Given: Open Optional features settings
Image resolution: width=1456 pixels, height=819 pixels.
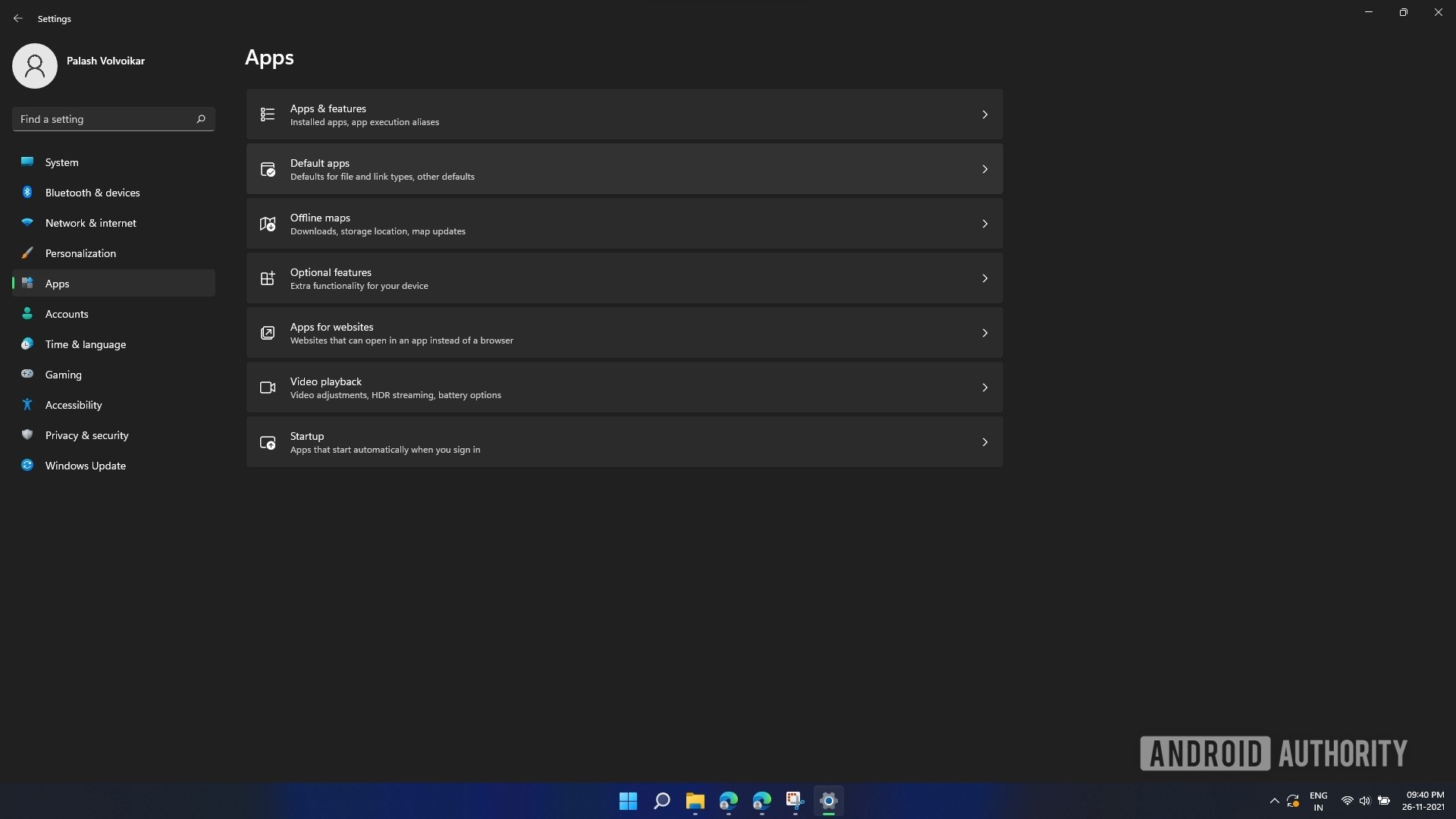Looking at the screenshot, I should click(x=625, y=277).
